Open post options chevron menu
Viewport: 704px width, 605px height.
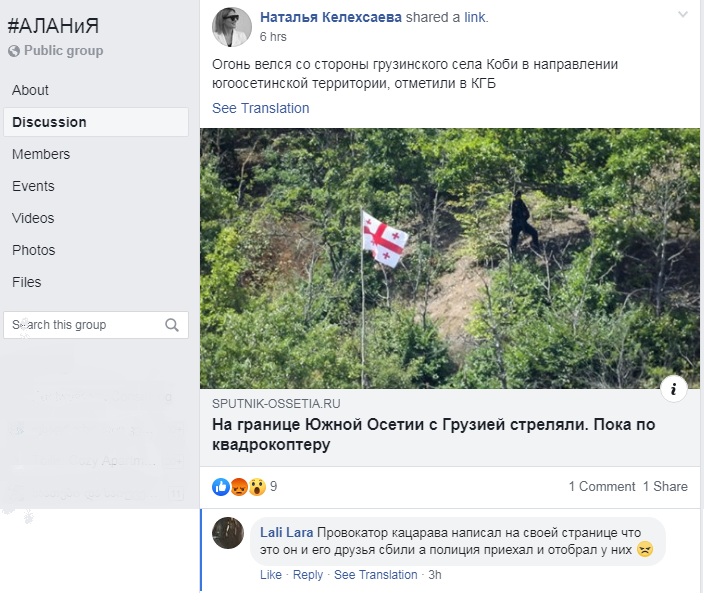tap(683, 15)
